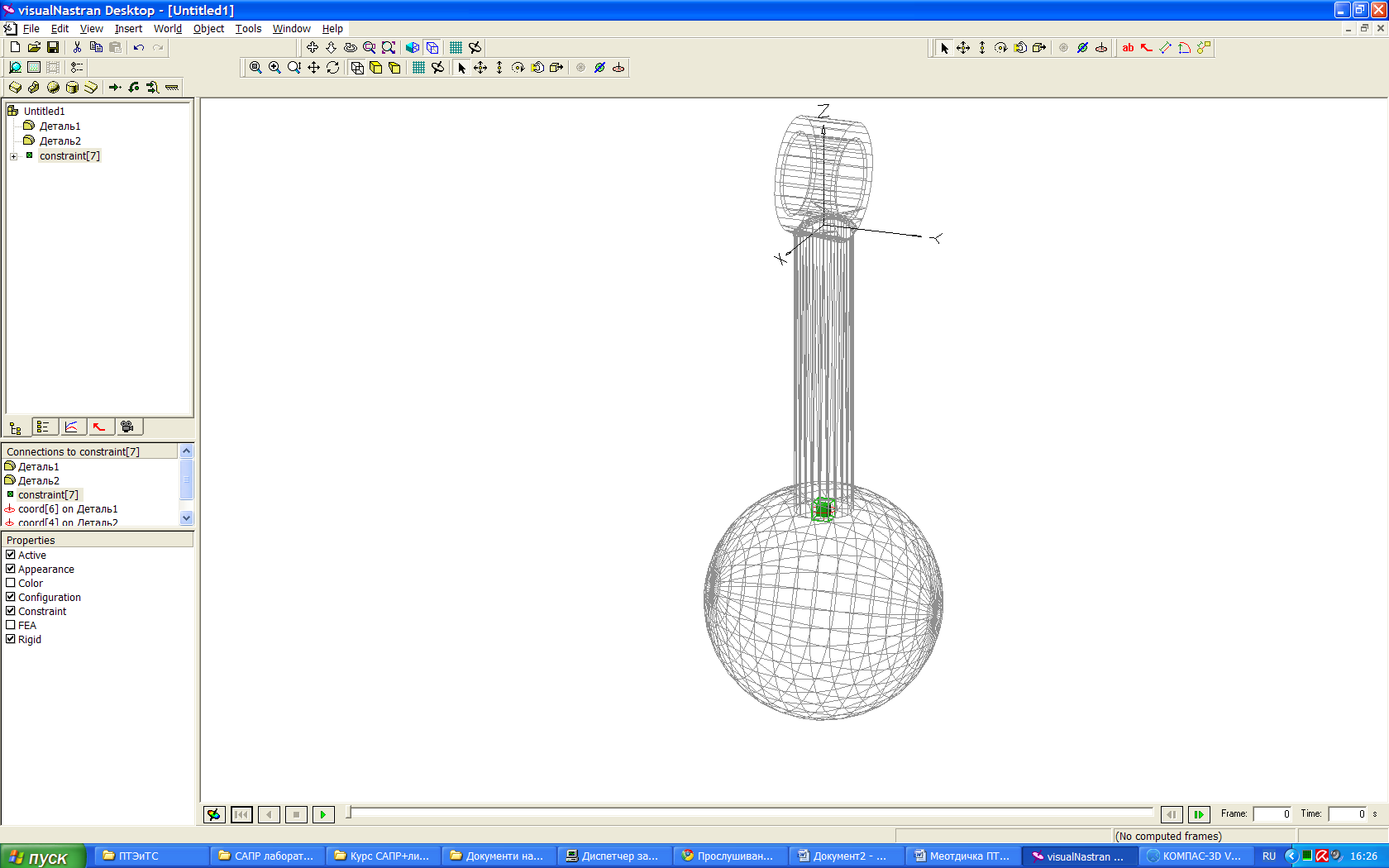Click the extrude solid icon next to box

pyautogui.click(x=34, y=87)
